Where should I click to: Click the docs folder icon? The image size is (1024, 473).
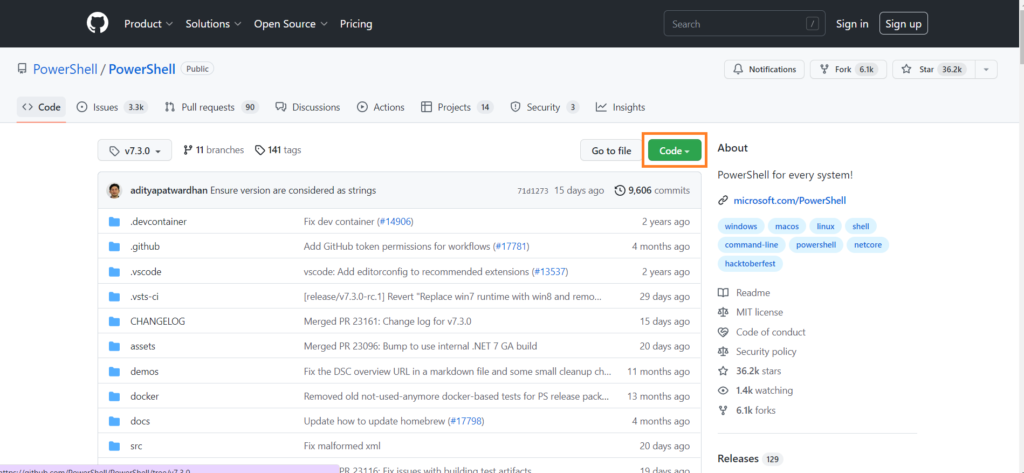point(114,421)
